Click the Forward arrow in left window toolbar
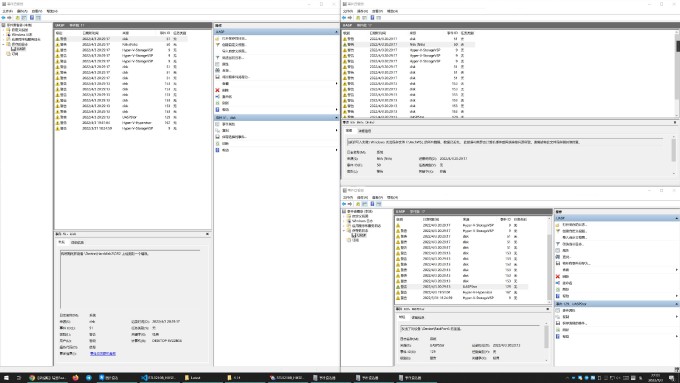Screen dimensions: 680x383 click(x=9, y=18)
